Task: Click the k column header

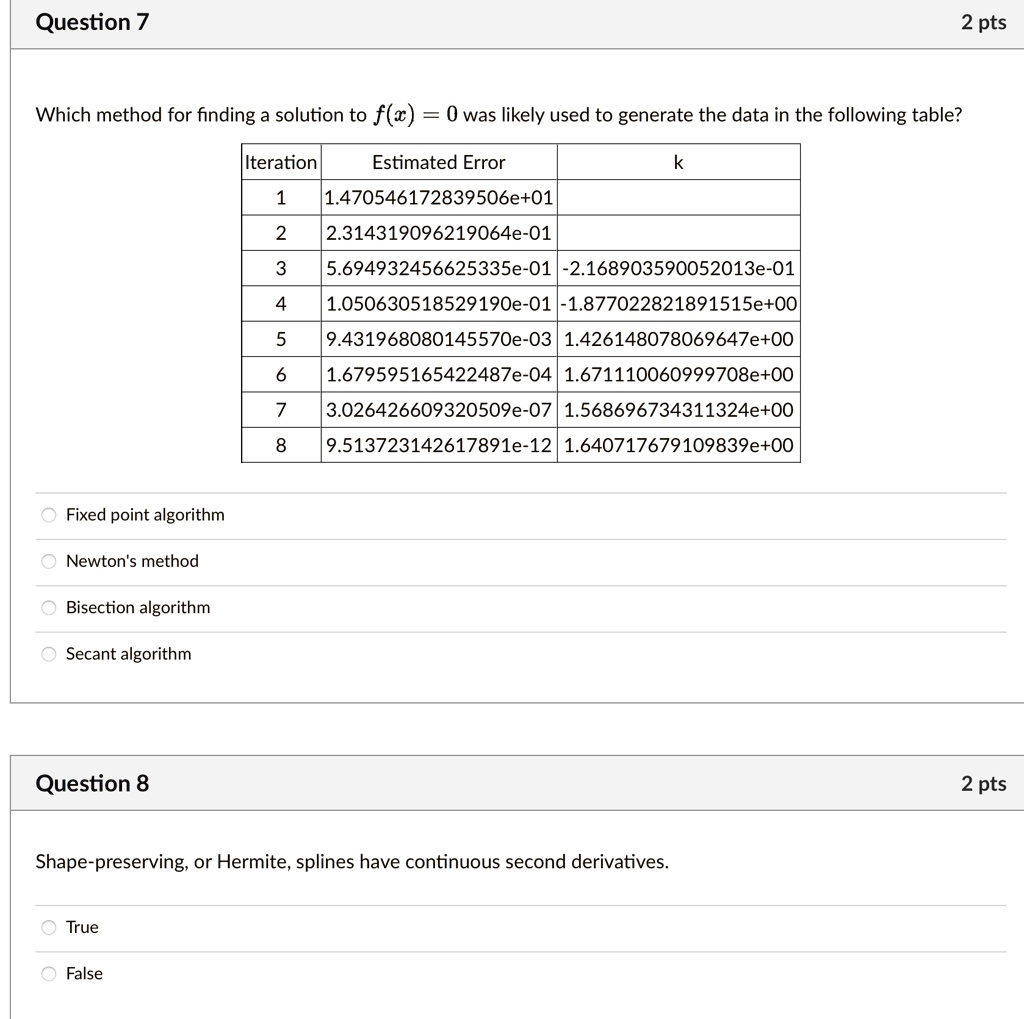Action: pyautogui.click(x=678, y=162)
